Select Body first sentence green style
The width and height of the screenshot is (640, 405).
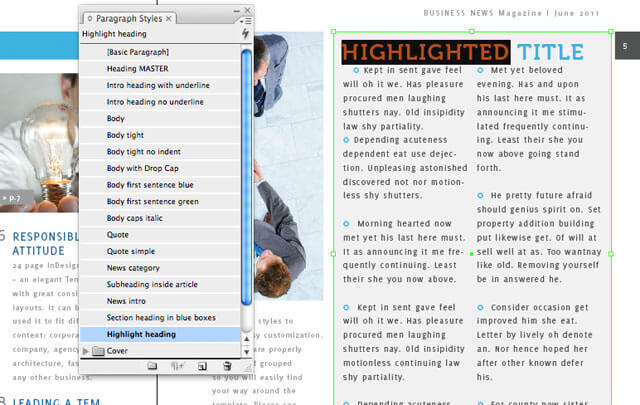tap(160, 201)
